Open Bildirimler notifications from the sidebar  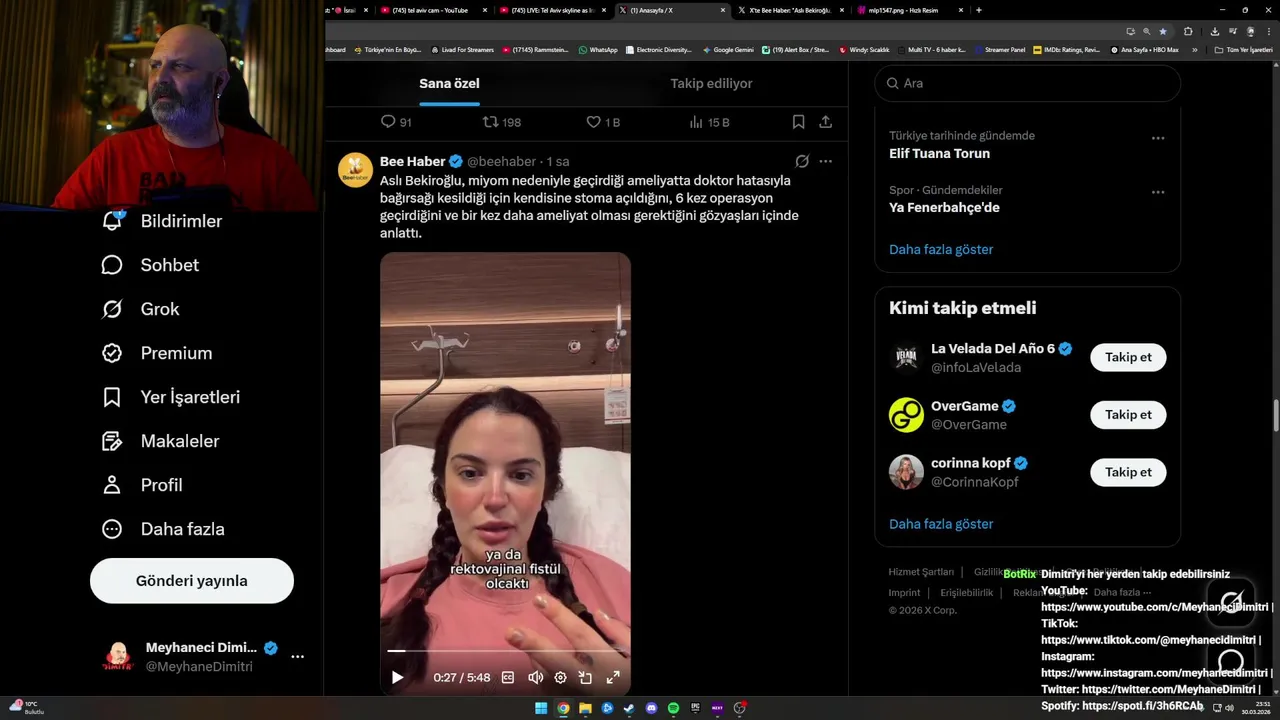click(162, 221)
